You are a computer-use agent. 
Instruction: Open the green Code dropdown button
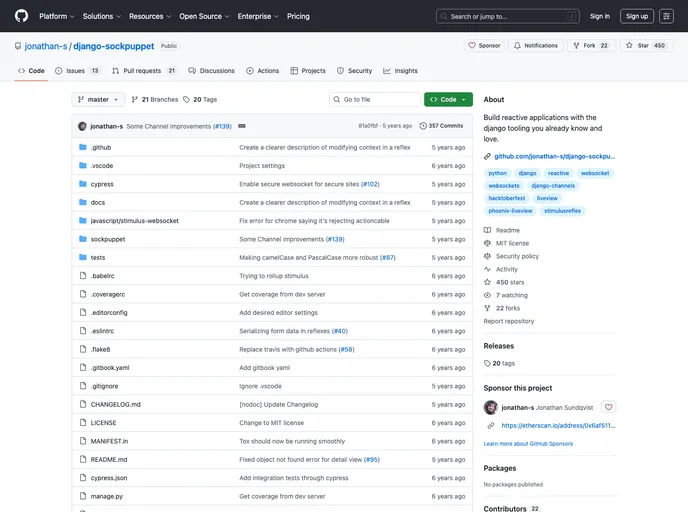[x=447, y=100]
